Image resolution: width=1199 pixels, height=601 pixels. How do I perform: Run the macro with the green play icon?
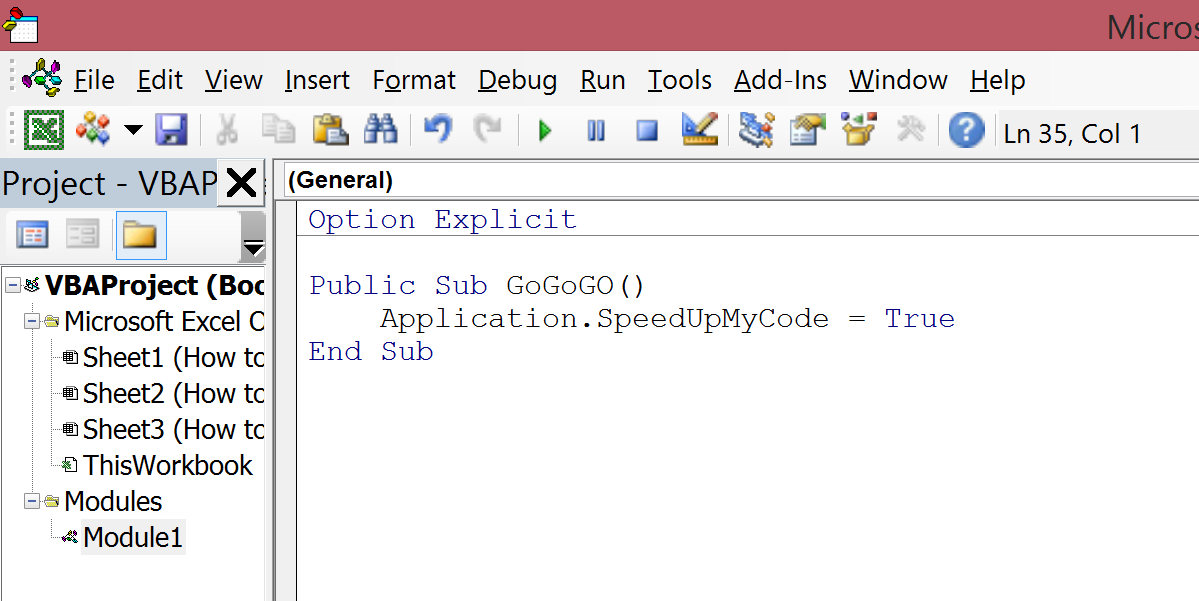pos(545,131)
